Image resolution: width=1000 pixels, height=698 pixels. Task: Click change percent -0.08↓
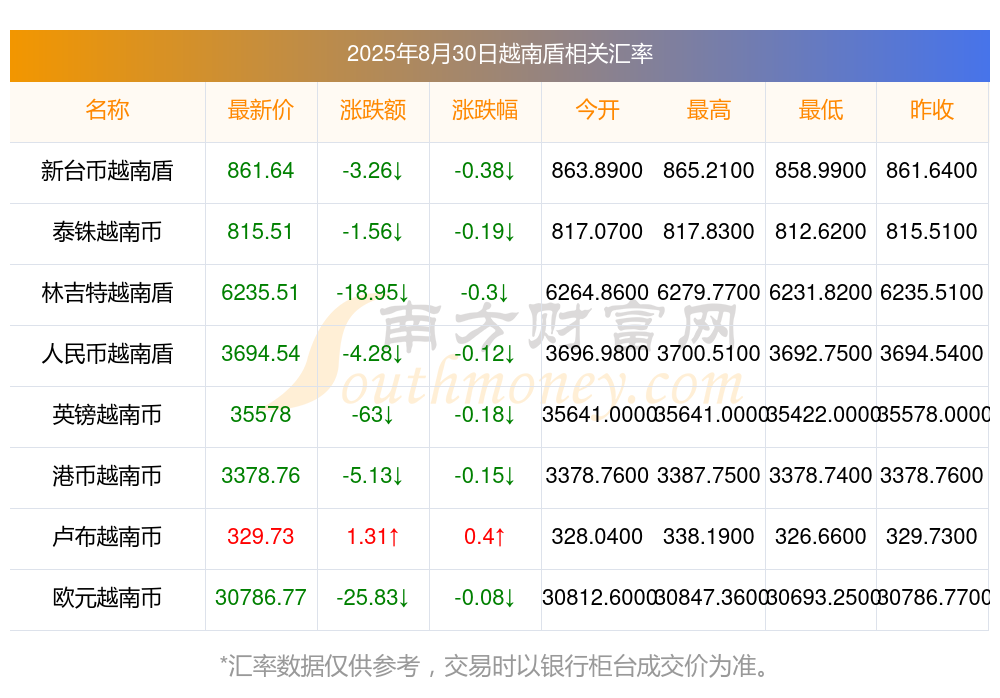point(485,597)
